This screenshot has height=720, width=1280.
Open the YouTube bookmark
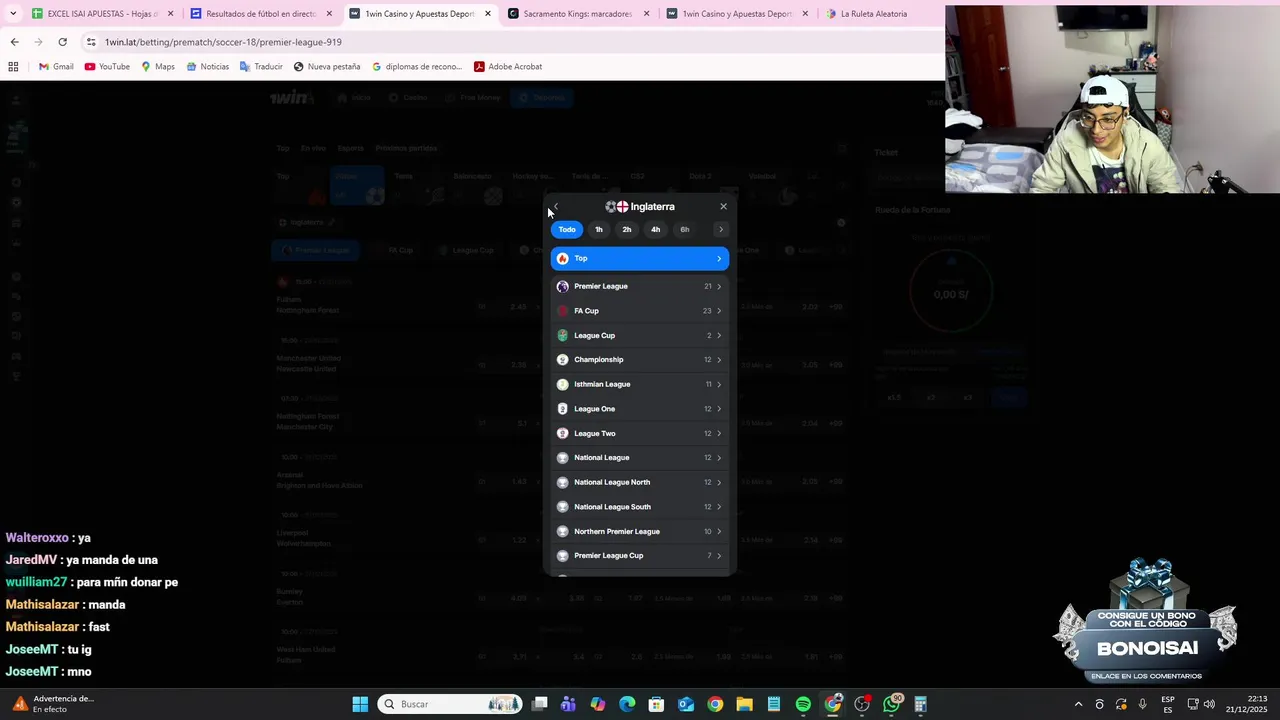[107, 67]
